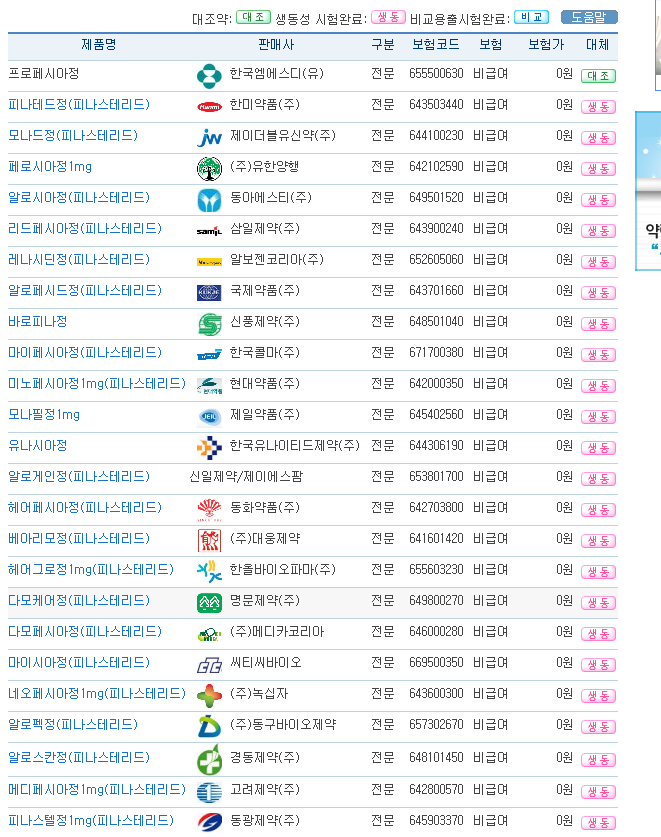Click the 보험코드 column header
The image size is (661, 837).
pyautogui.click(x=436, y=45)
